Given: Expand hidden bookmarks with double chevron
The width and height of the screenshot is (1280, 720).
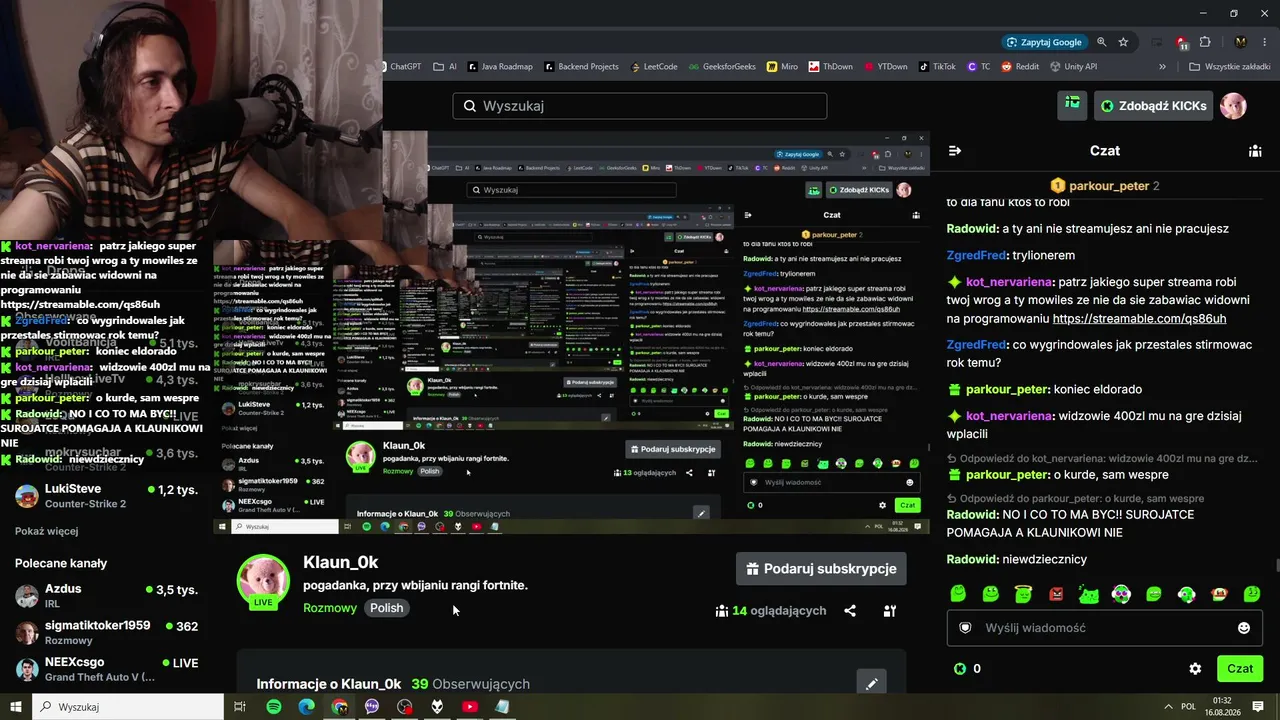Looking at the screenshot, I should pyautogui.click(x=1162, y=67).
